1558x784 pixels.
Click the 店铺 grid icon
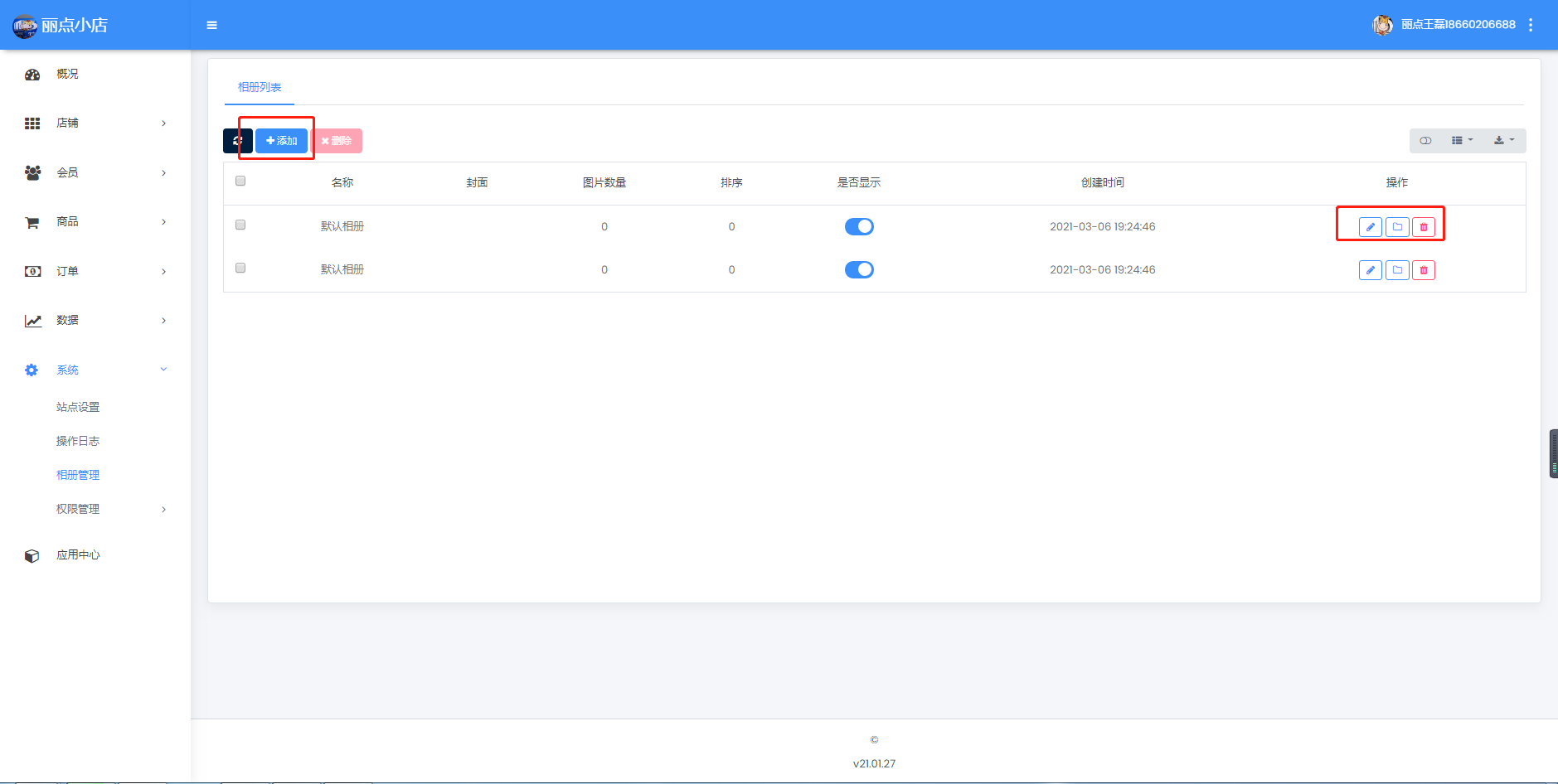click(32, 123)
